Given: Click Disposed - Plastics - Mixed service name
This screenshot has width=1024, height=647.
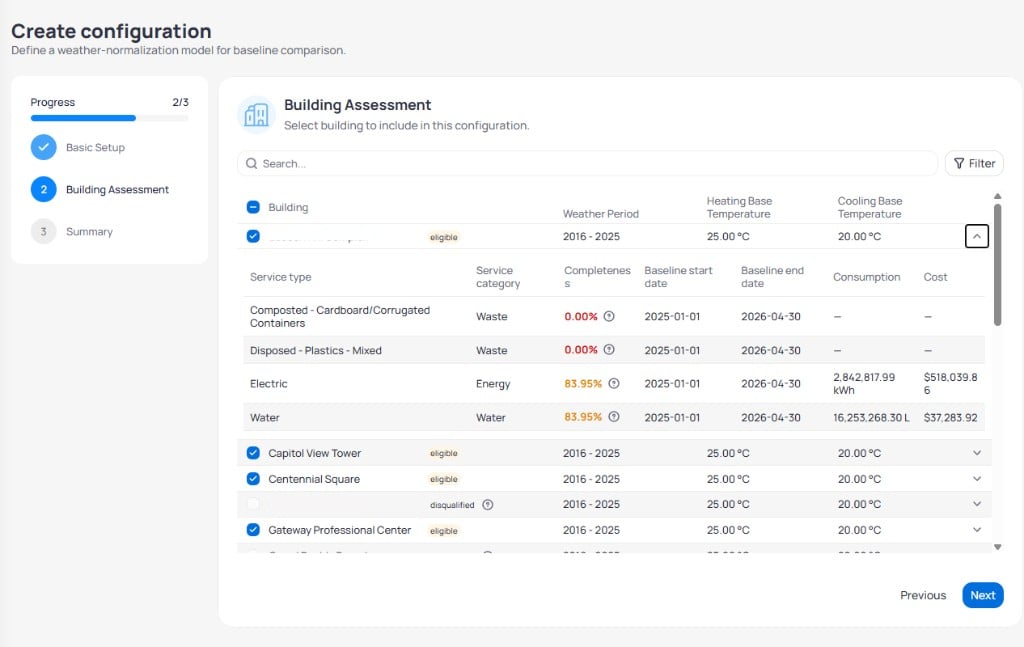Looking at the screenshot, I should (x=315, y=351).
